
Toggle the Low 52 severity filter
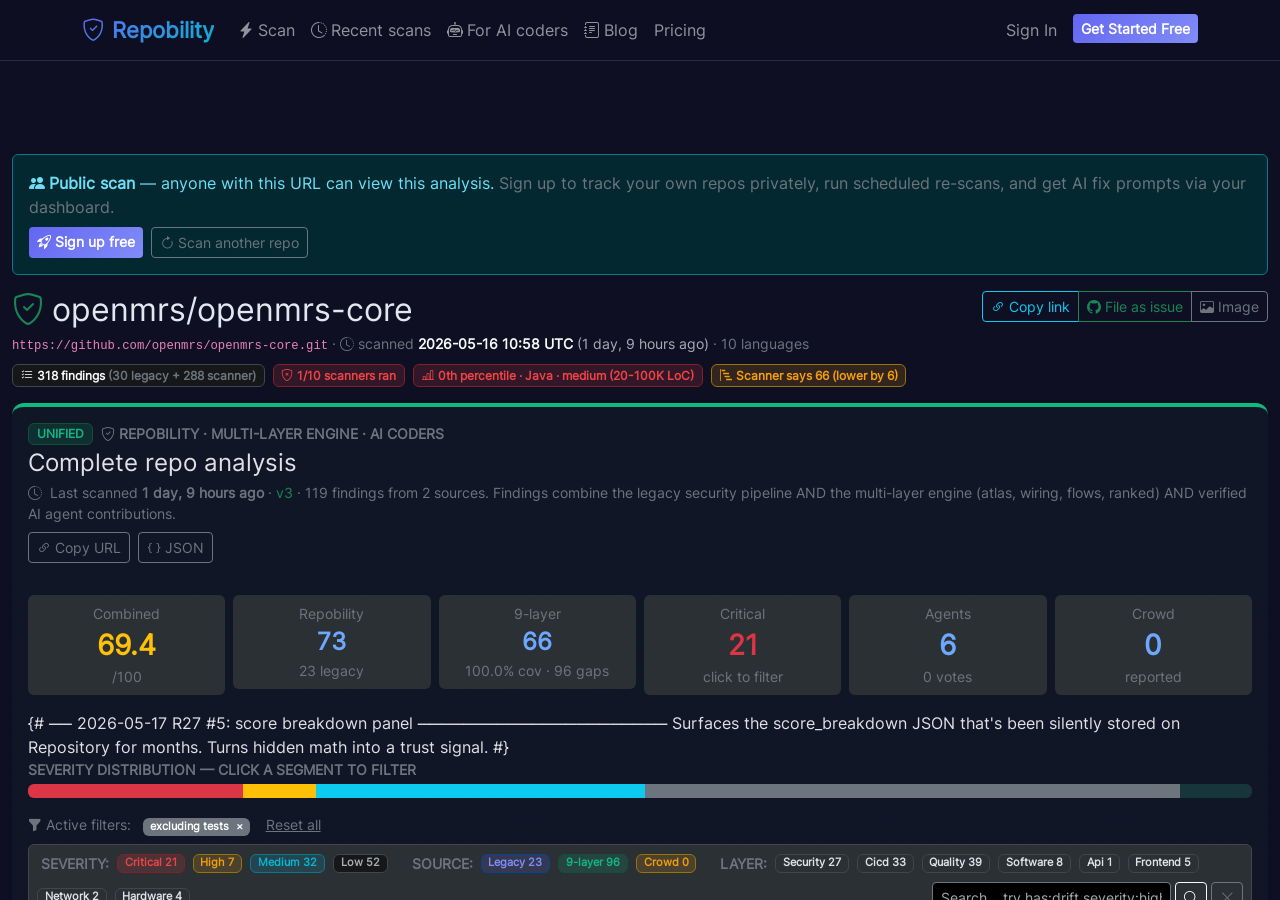click(360, 862)
